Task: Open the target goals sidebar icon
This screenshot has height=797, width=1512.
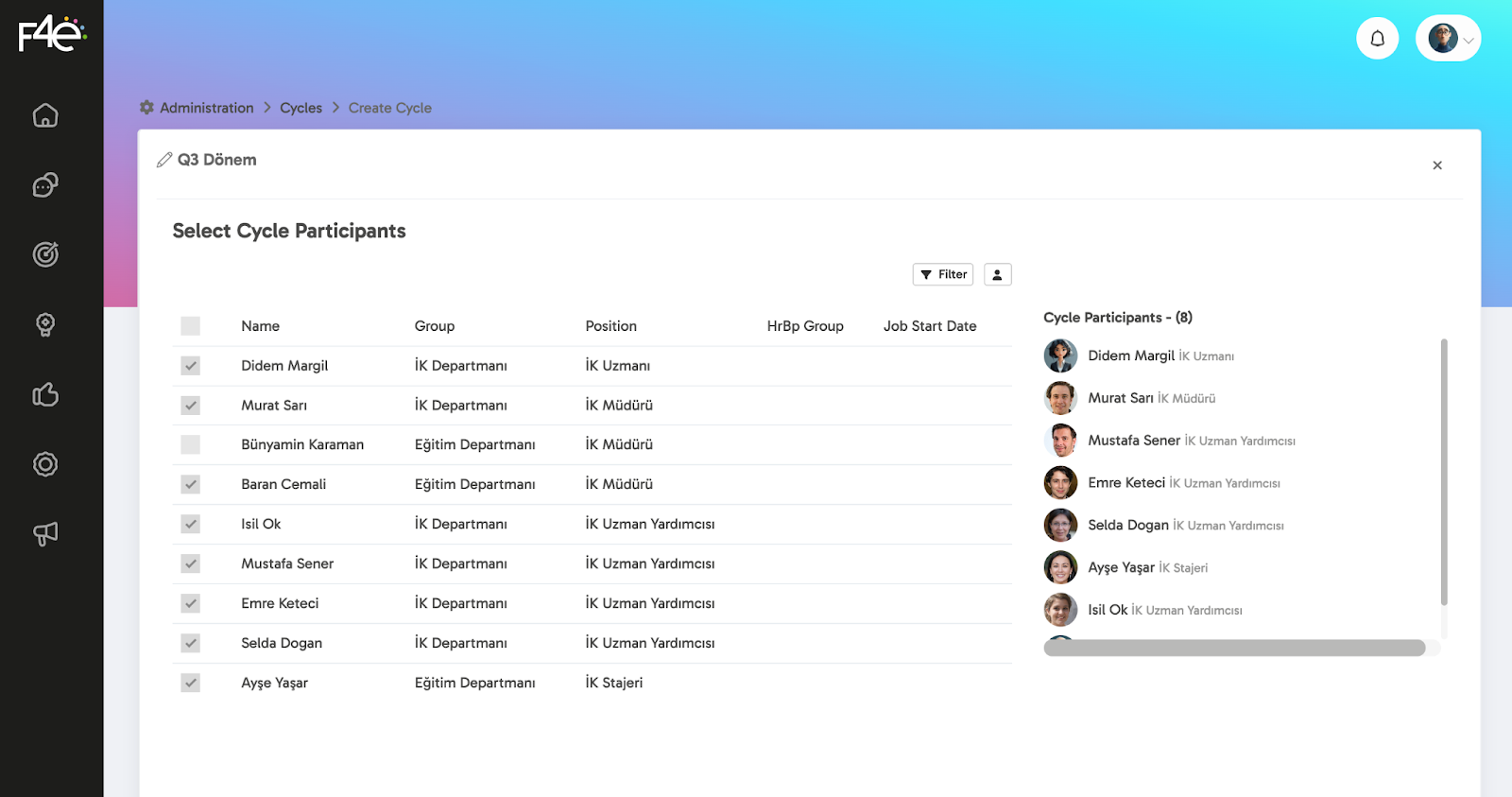Action: tap(45, 254)
